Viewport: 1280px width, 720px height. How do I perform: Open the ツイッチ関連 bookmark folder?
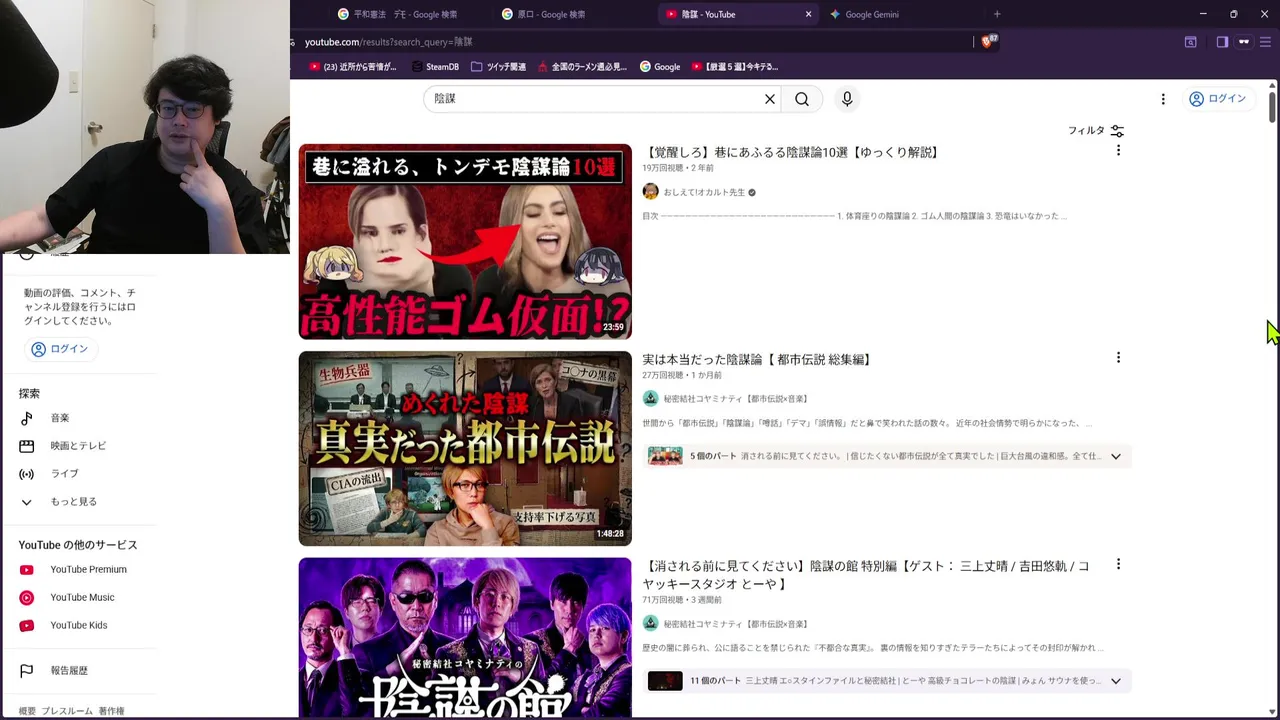(498, 67)
